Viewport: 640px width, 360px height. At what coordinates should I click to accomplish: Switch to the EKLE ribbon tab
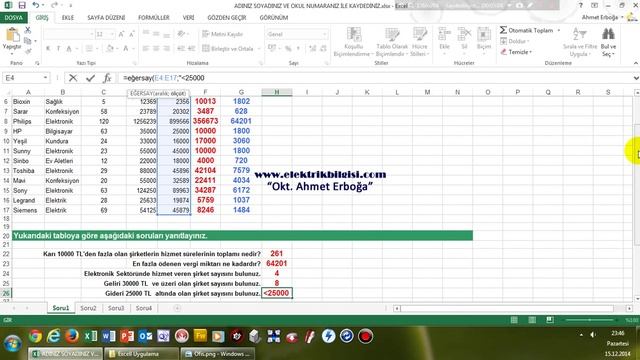68,18
